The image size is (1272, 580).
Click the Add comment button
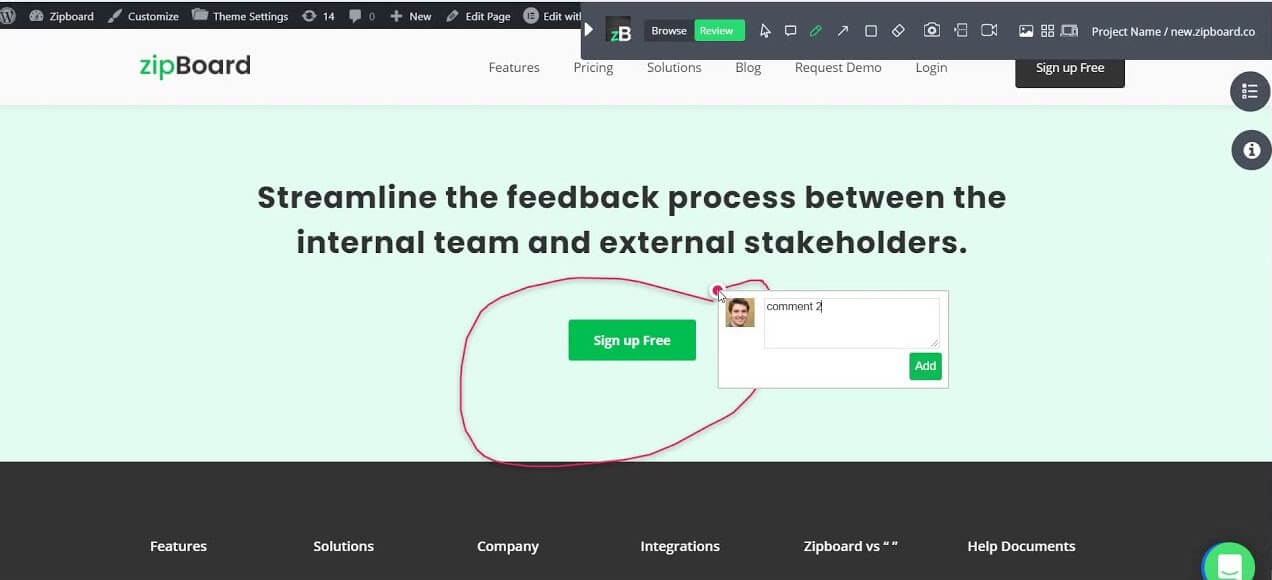coord(925,366)
